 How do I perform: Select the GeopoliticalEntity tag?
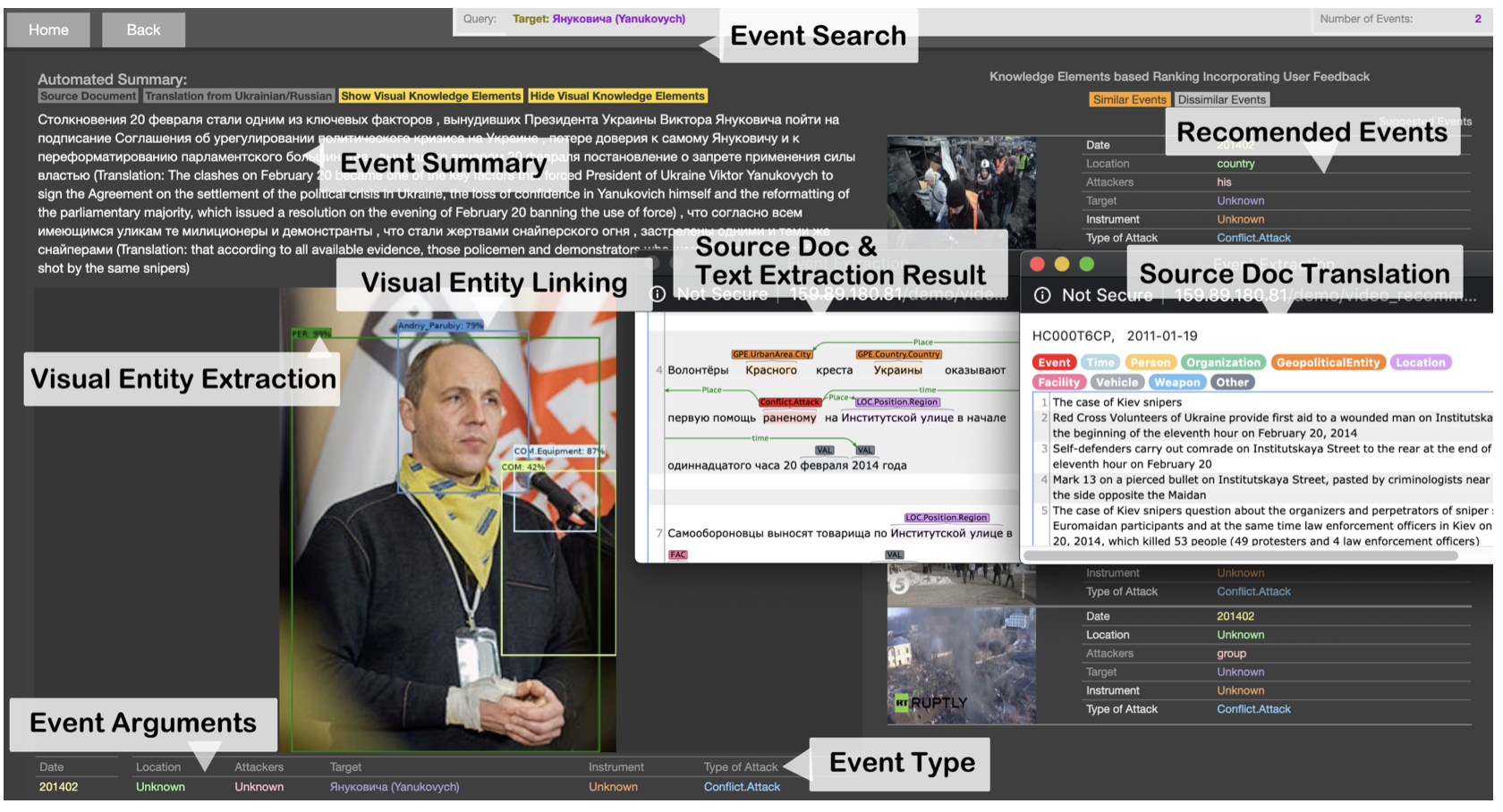click(1329, 362)
